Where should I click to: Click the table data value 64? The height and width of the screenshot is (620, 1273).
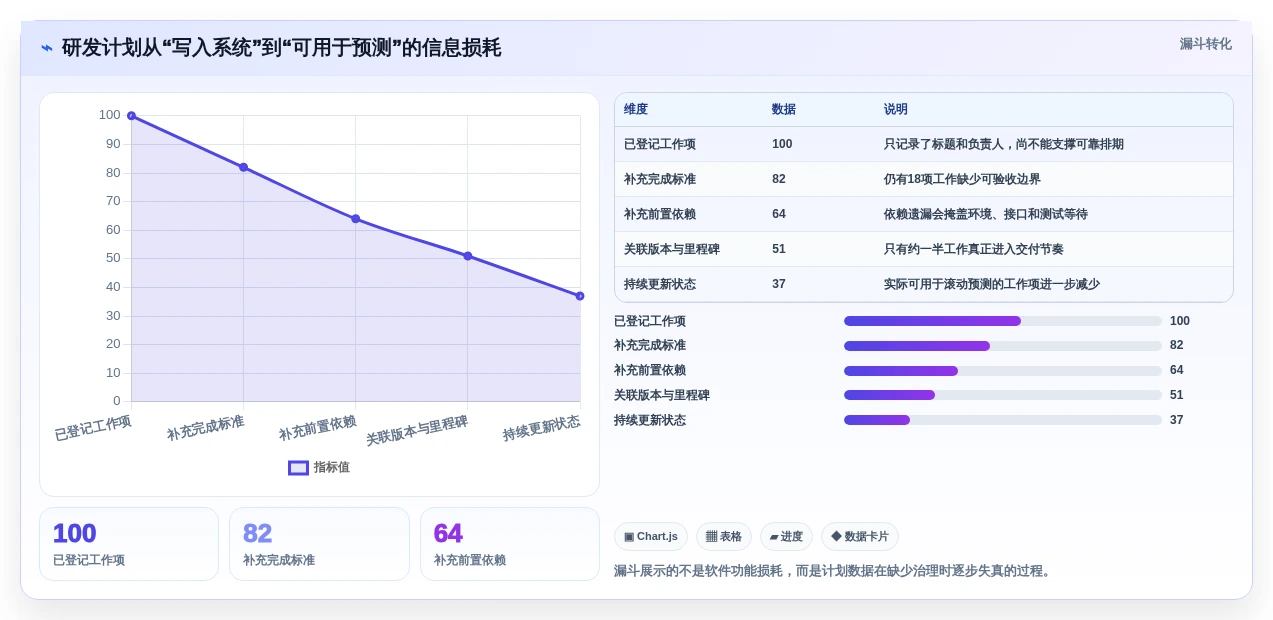(x=779, y=214)
